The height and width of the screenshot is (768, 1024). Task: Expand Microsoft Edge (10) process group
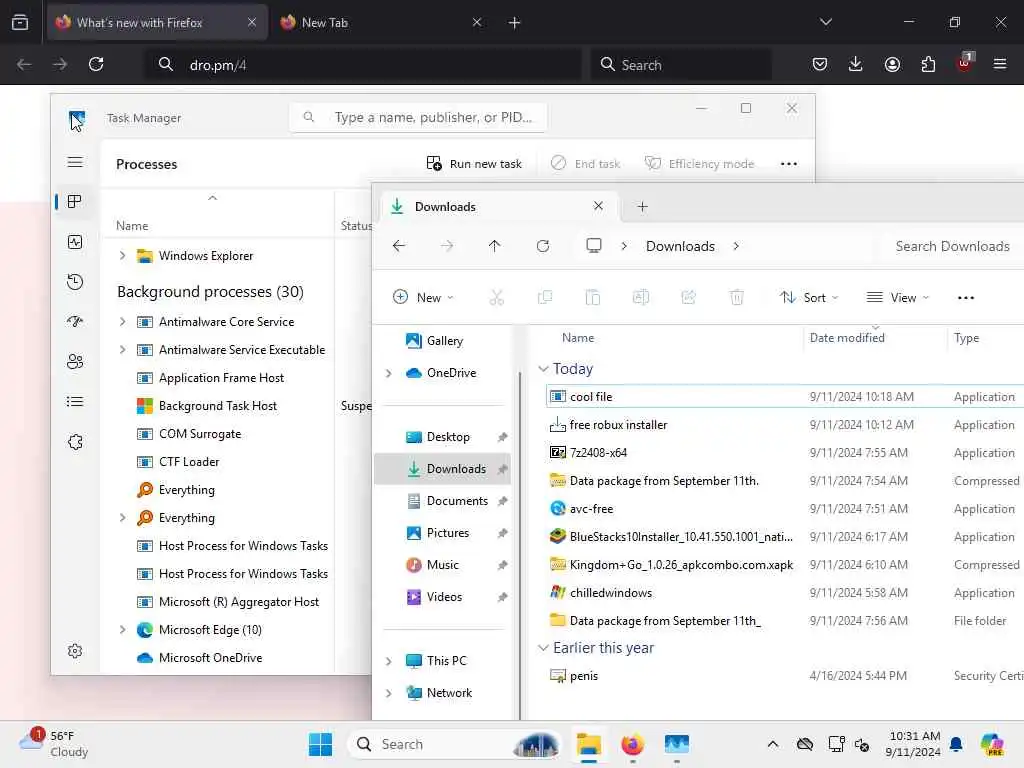[122, 630]
